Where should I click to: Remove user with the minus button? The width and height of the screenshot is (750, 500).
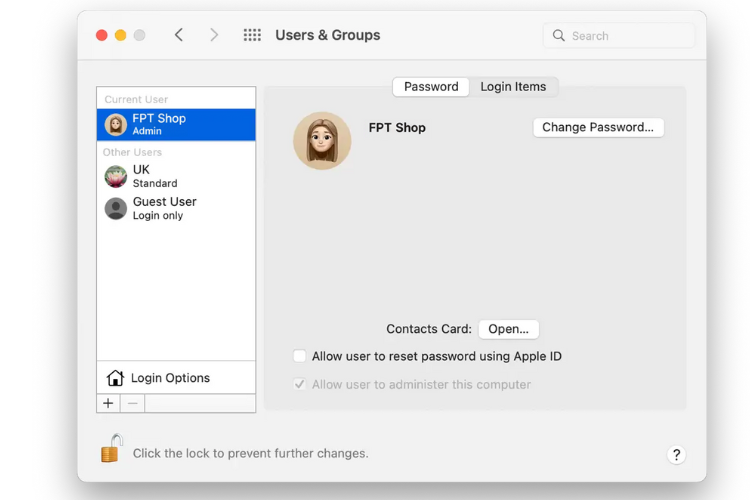[x=132, y=403]
